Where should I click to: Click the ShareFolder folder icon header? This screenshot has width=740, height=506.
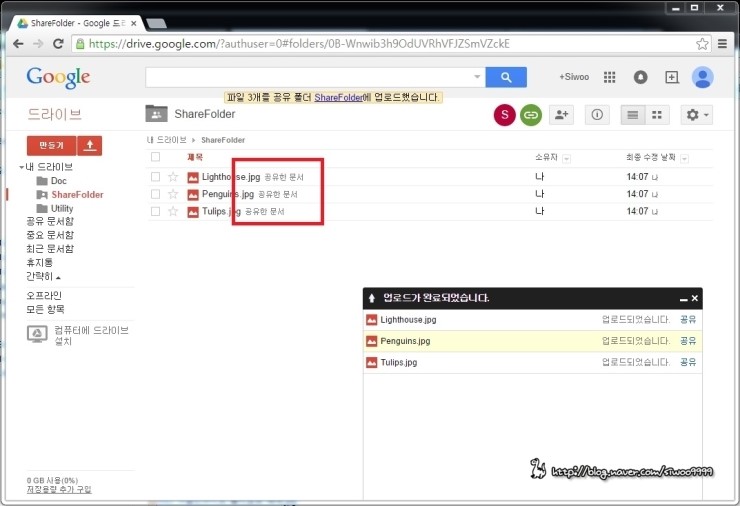coord(156,114)
